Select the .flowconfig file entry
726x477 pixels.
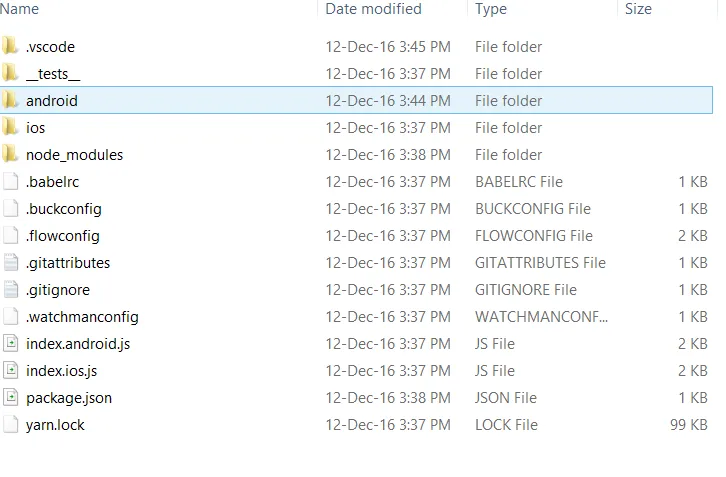(x=357, y=236)
